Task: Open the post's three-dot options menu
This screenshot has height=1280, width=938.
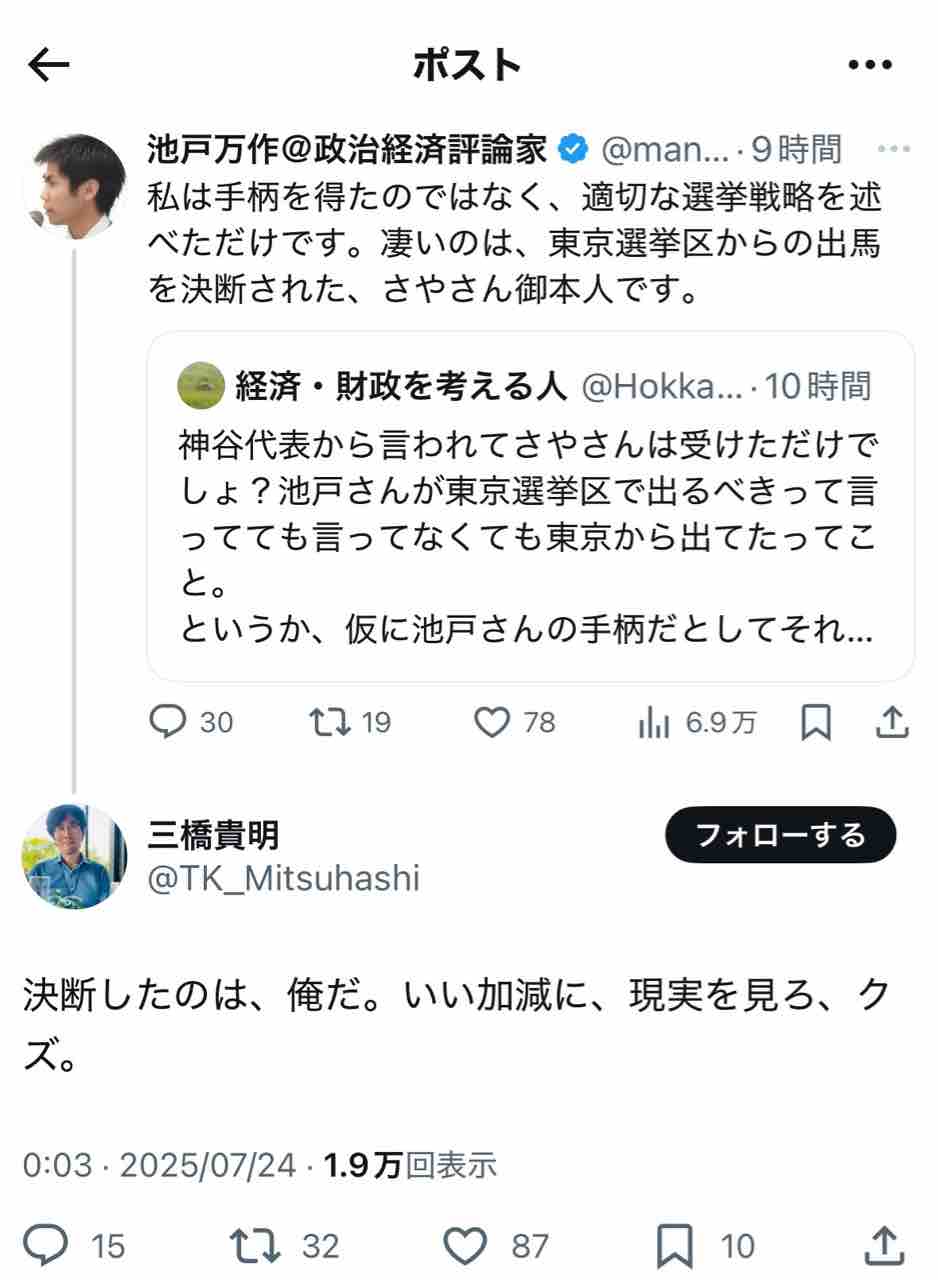Action: [x=869, y=66]
